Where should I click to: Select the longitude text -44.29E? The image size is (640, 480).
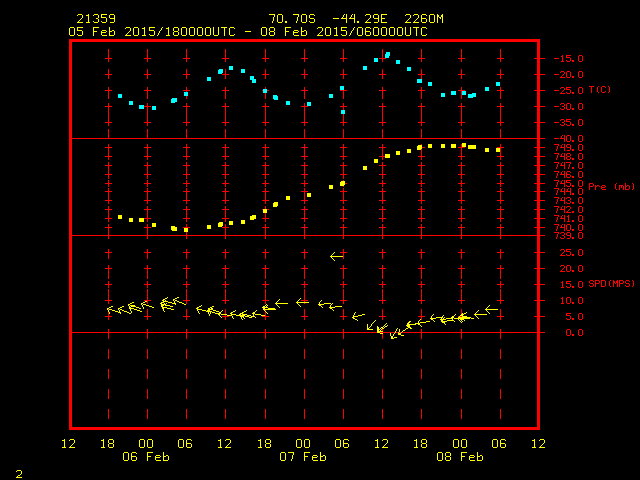coord(359,19)
